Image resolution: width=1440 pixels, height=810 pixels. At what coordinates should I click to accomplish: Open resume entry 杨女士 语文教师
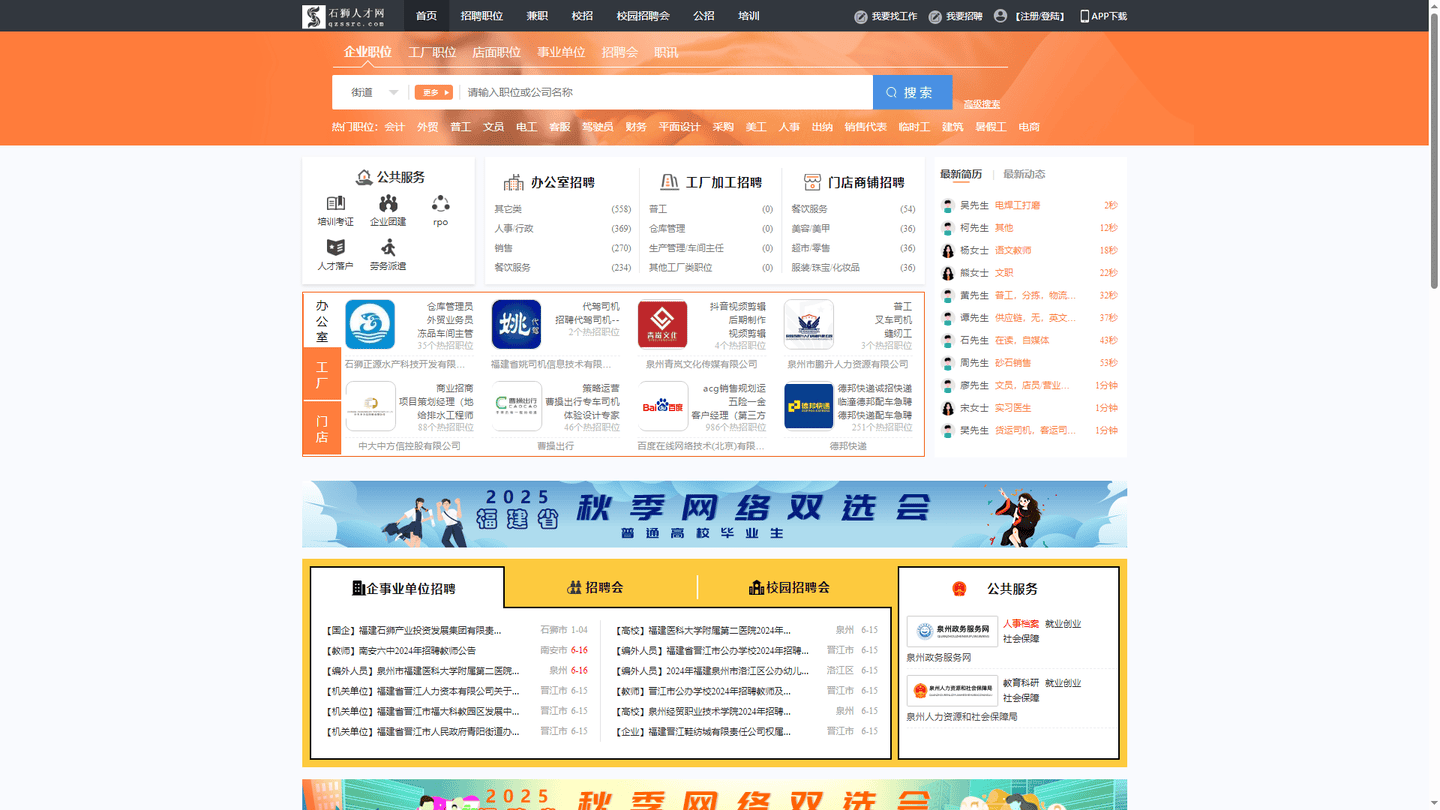tap(1029, 250)
